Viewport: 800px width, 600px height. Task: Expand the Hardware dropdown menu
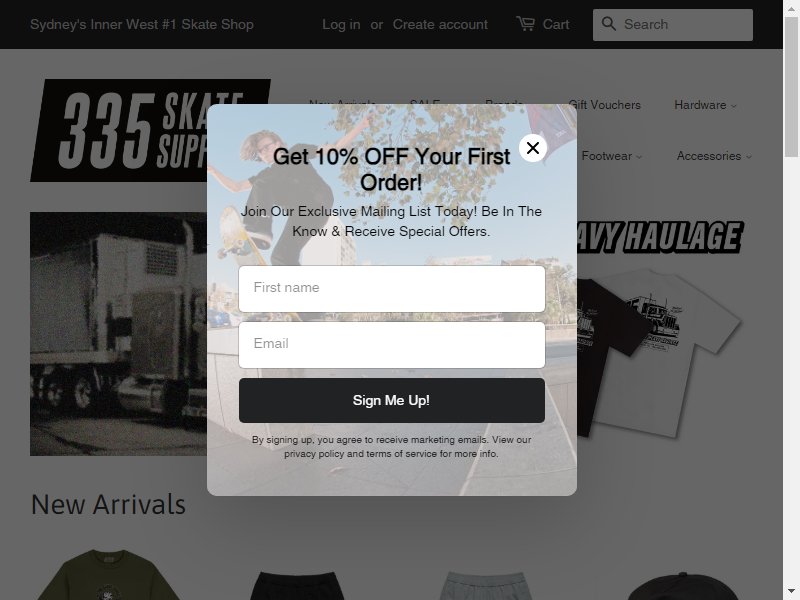pyautogui.click(x=705, y=105)
